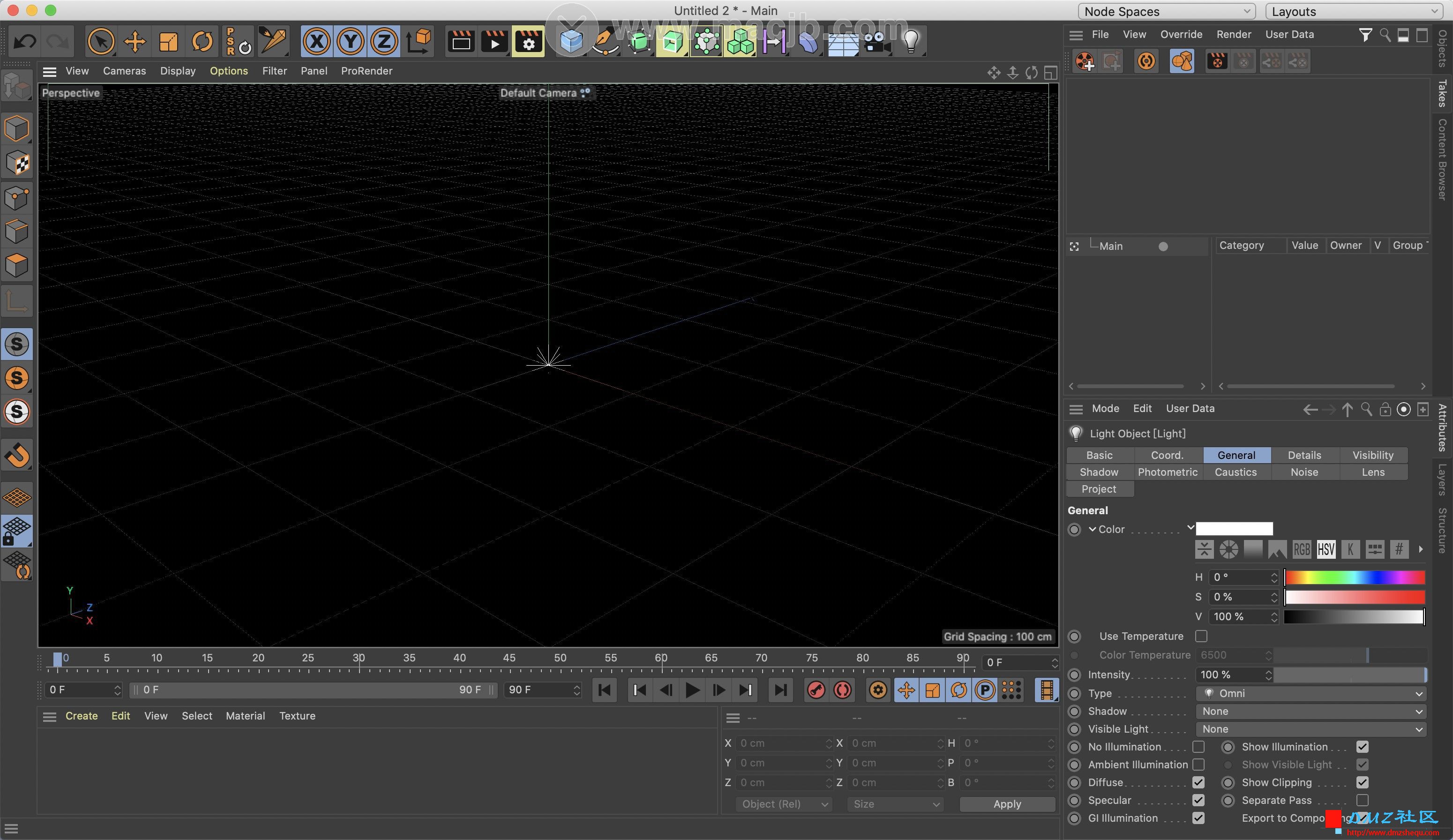The image size is (1453, 840).
Task: Uncheck Show Clipping checkbox
Action: coord(1363,782)
